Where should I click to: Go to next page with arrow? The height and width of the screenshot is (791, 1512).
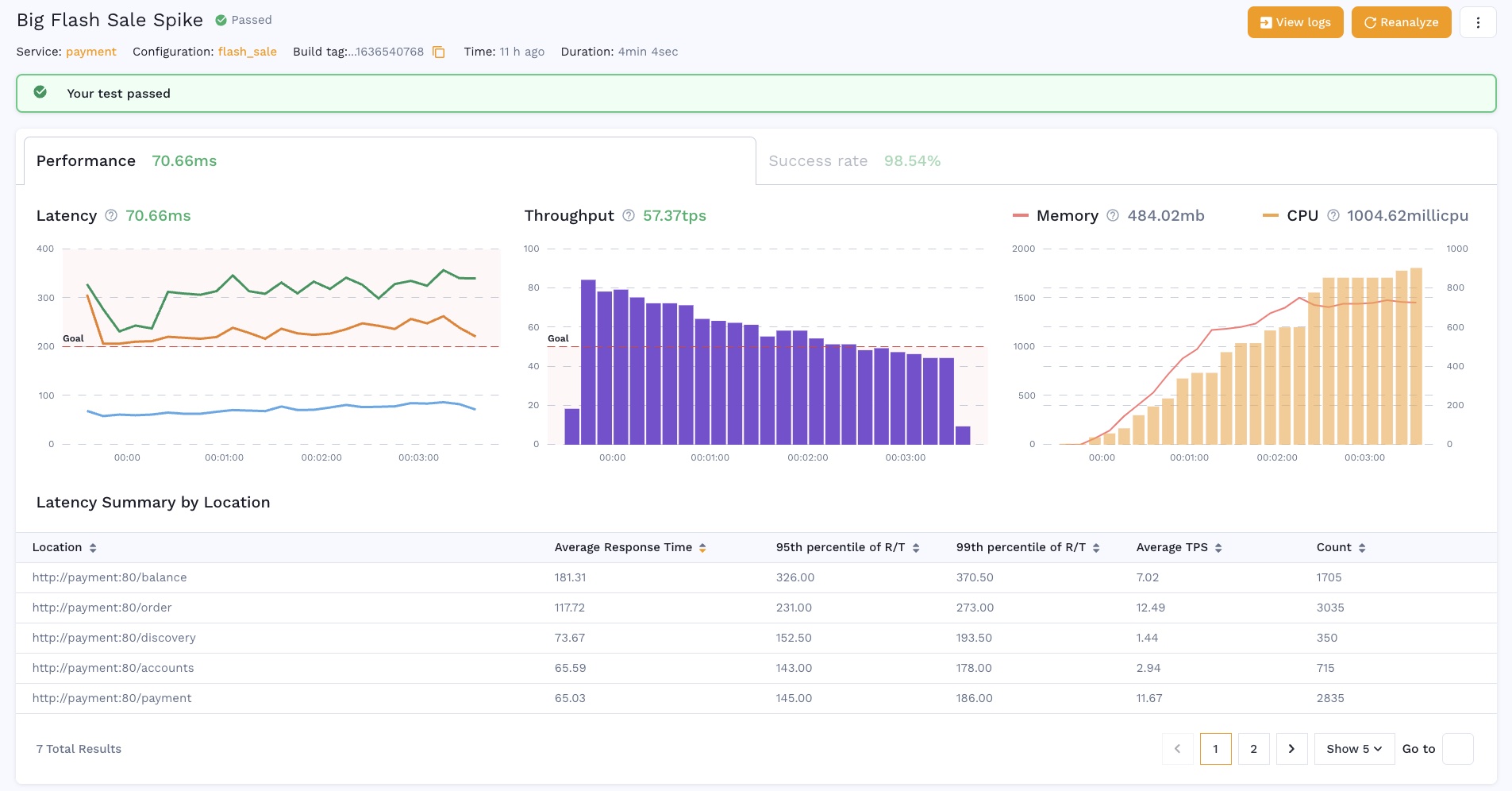1291,749
